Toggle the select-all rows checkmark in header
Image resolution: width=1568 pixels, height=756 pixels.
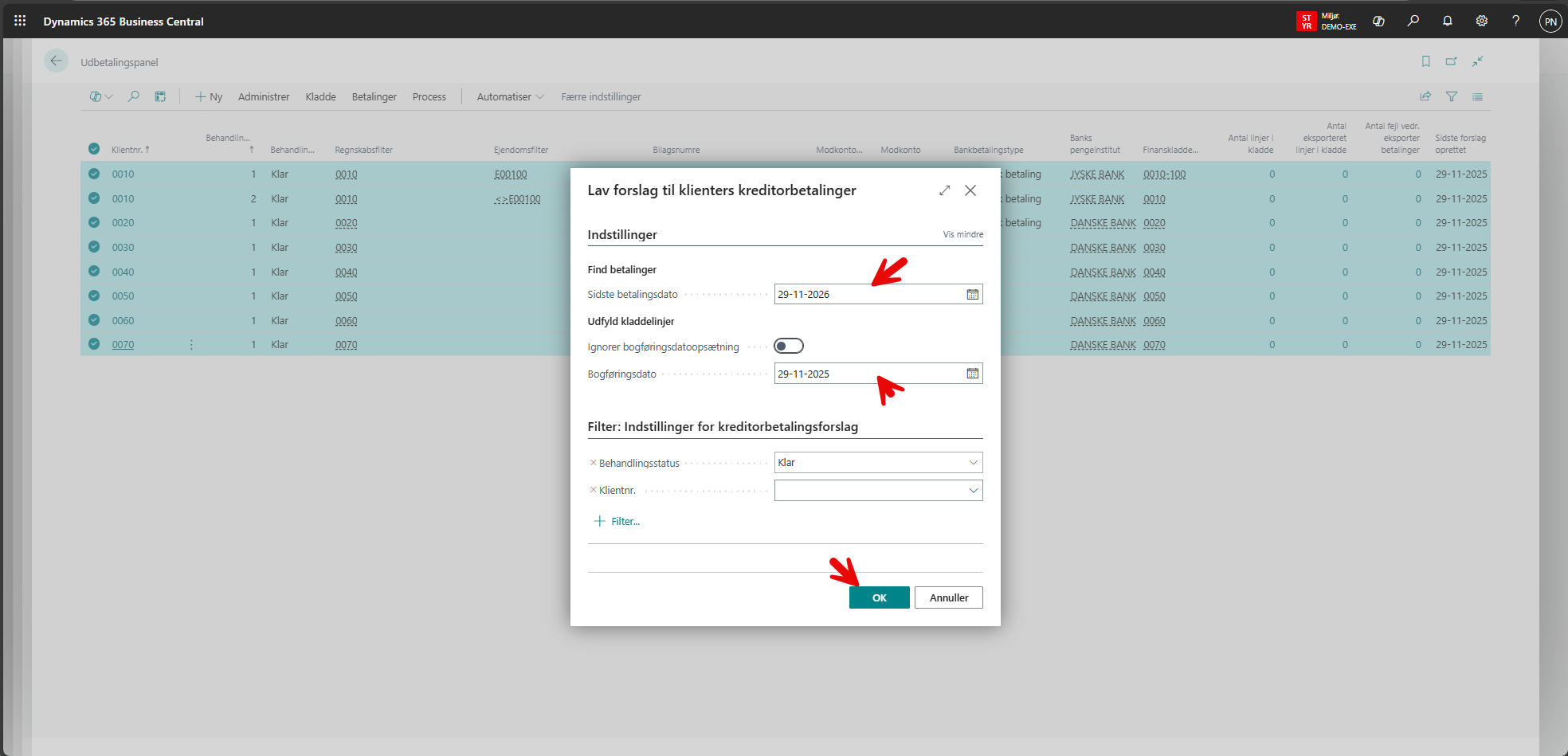94,149
